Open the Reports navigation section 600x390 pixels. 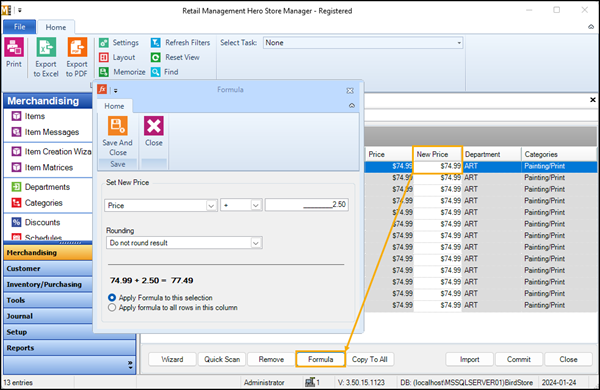pos(70,348)
